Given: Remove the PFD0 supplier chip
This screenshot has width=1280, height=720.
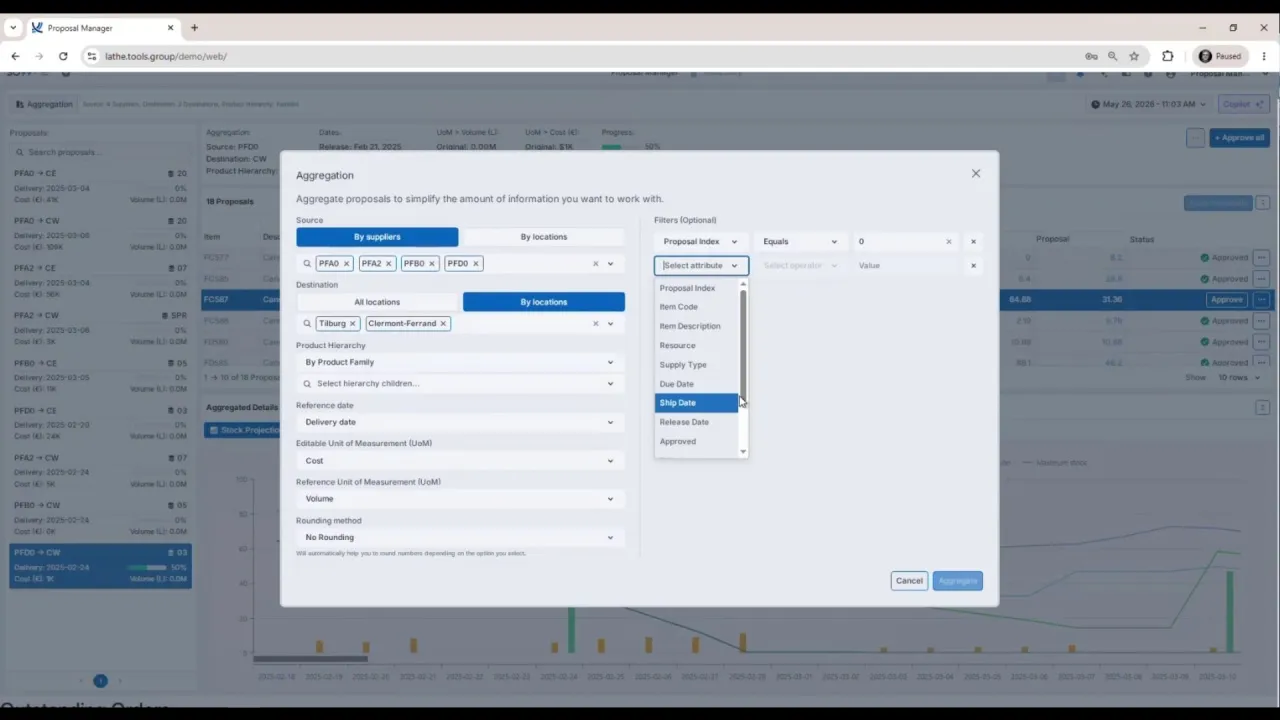Looking at the screenshot, I should pos(475,264).
